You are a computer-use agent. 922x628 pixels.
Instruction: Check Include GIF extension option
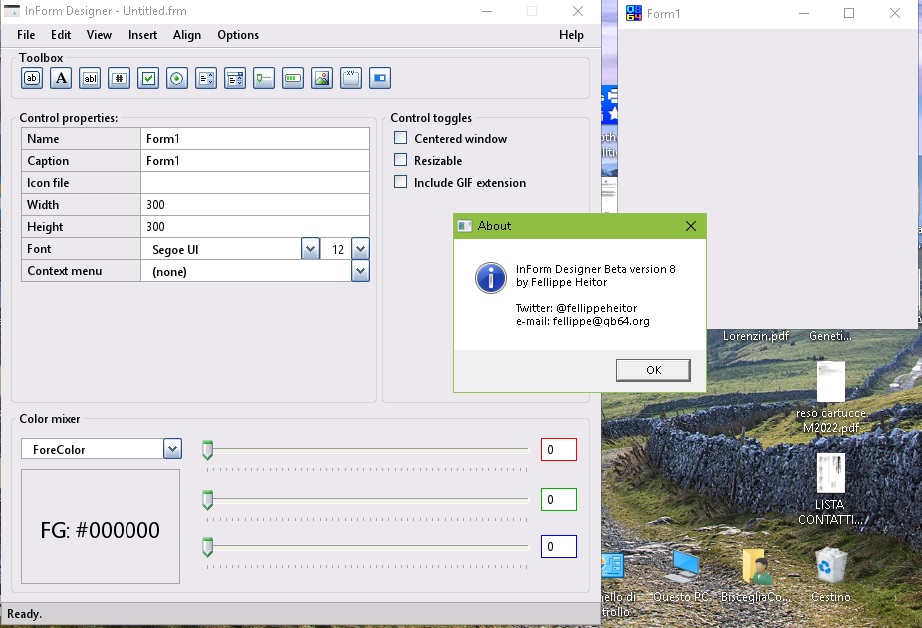[401, 182]
